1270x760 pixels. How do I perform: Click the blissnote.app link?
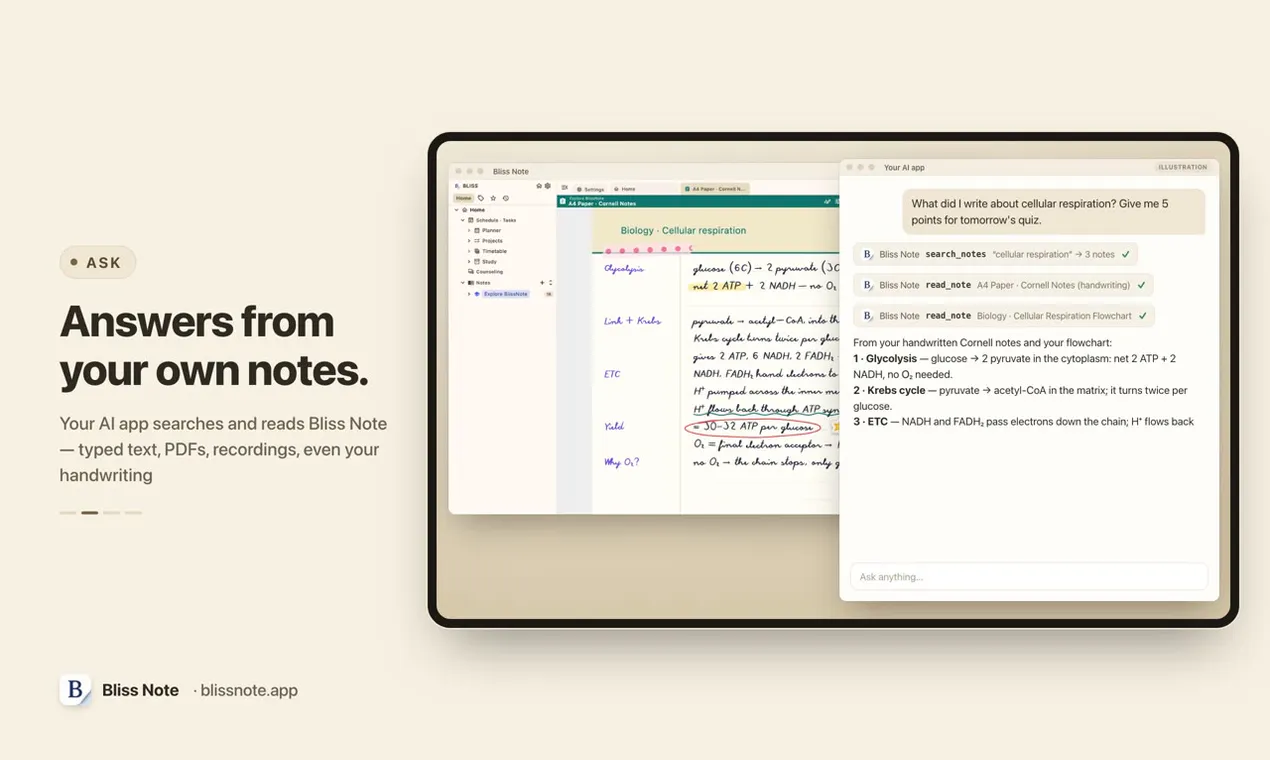[249, 690]
